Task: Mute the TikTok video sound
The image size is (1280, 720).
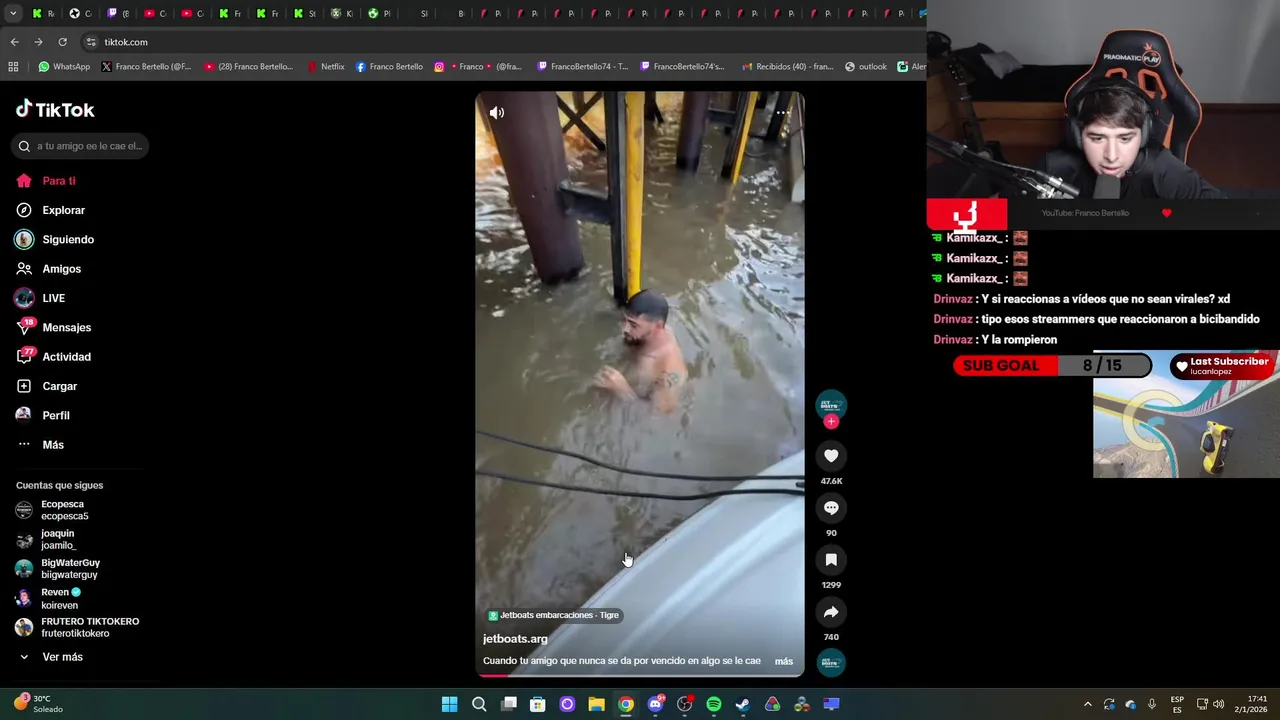Action: (x=496, y=113)
